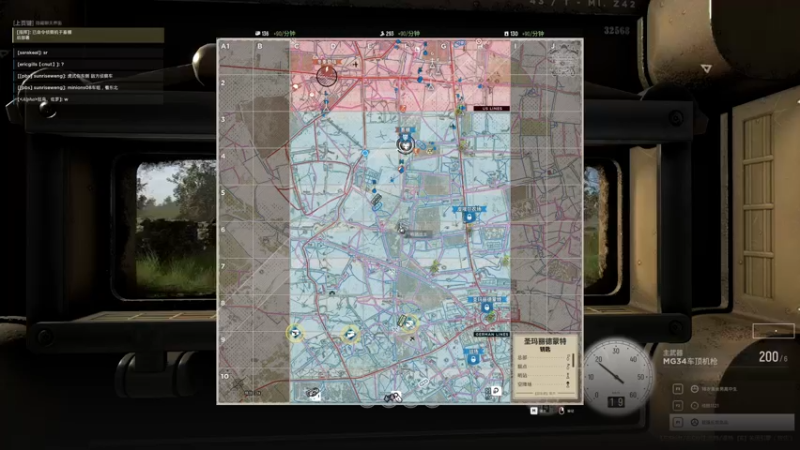Click the blue banner above the central strongpoint

click(x=405, y=131)
